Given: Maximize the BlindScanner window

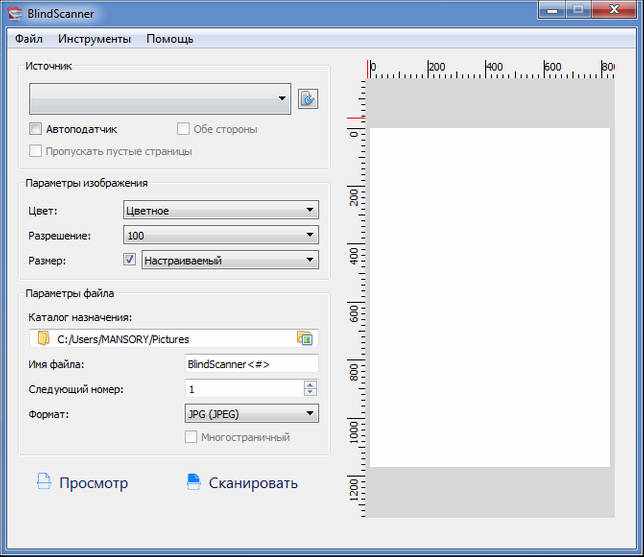Looking at the screenshot, I should [x=579, y=9].
